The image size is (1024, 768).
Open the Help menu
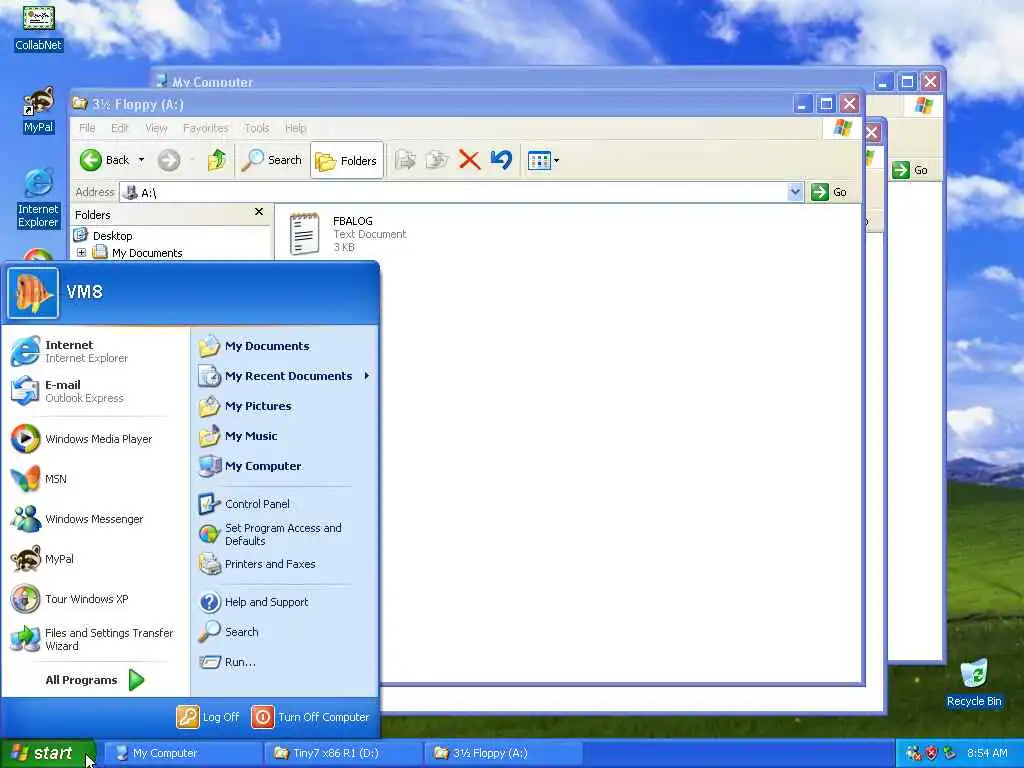295,128
